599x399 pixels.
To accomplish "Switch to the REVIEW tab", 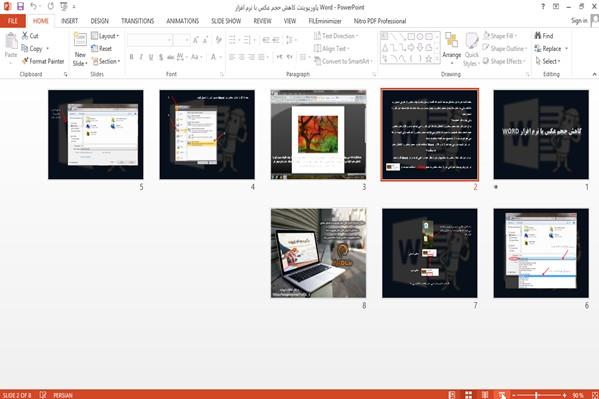I will [262, 21].
